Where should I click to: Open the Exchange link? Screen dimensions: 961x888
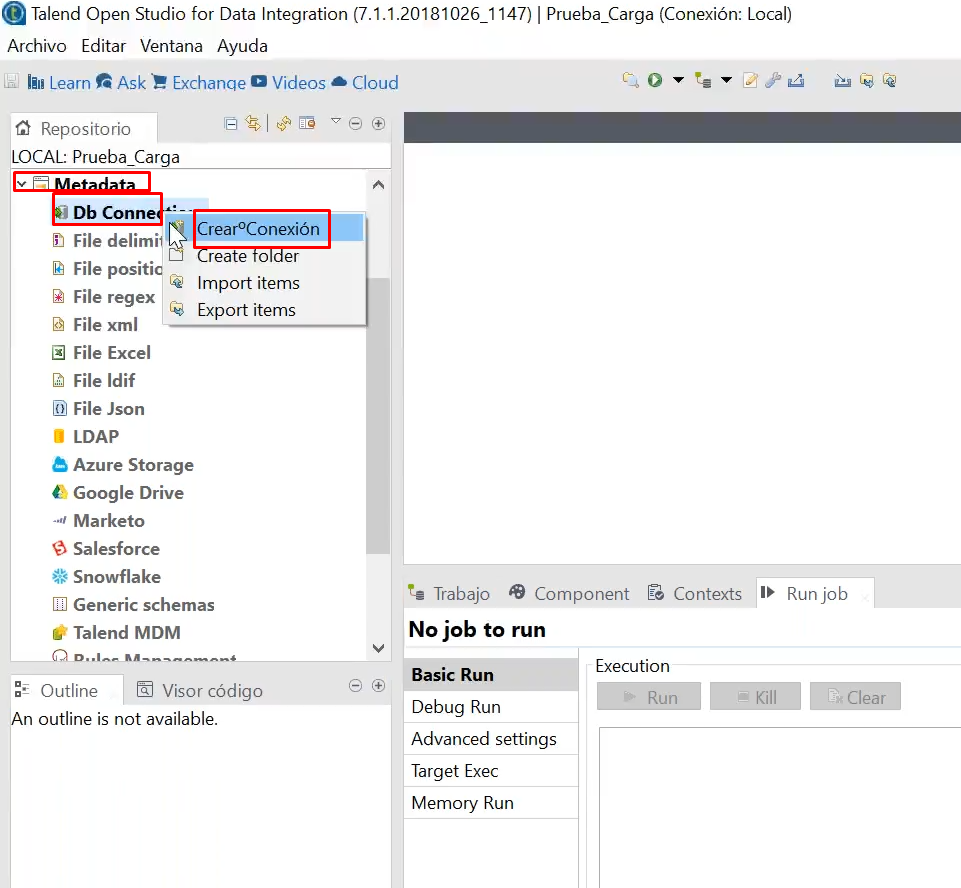199,82
